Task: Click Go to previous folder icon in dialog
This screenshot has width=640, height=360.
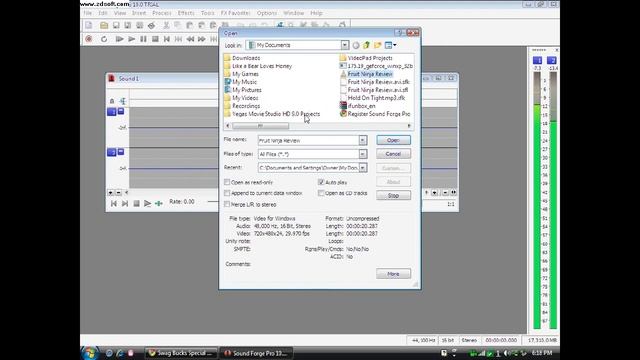Action: 356,45
